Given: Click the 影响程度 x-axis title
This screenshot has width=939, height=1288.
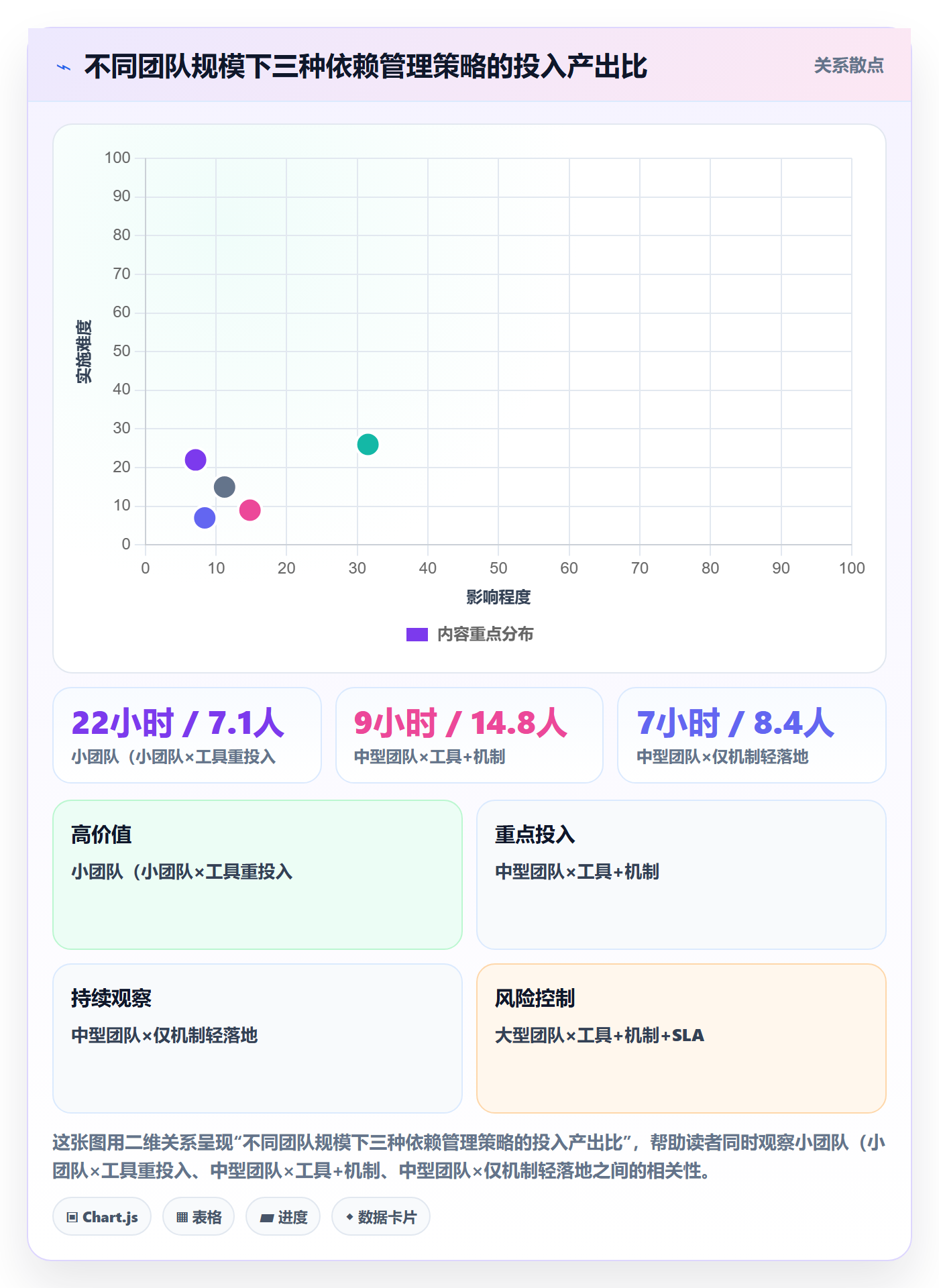Looking at the screenshot, I should (x=498, y=597).
